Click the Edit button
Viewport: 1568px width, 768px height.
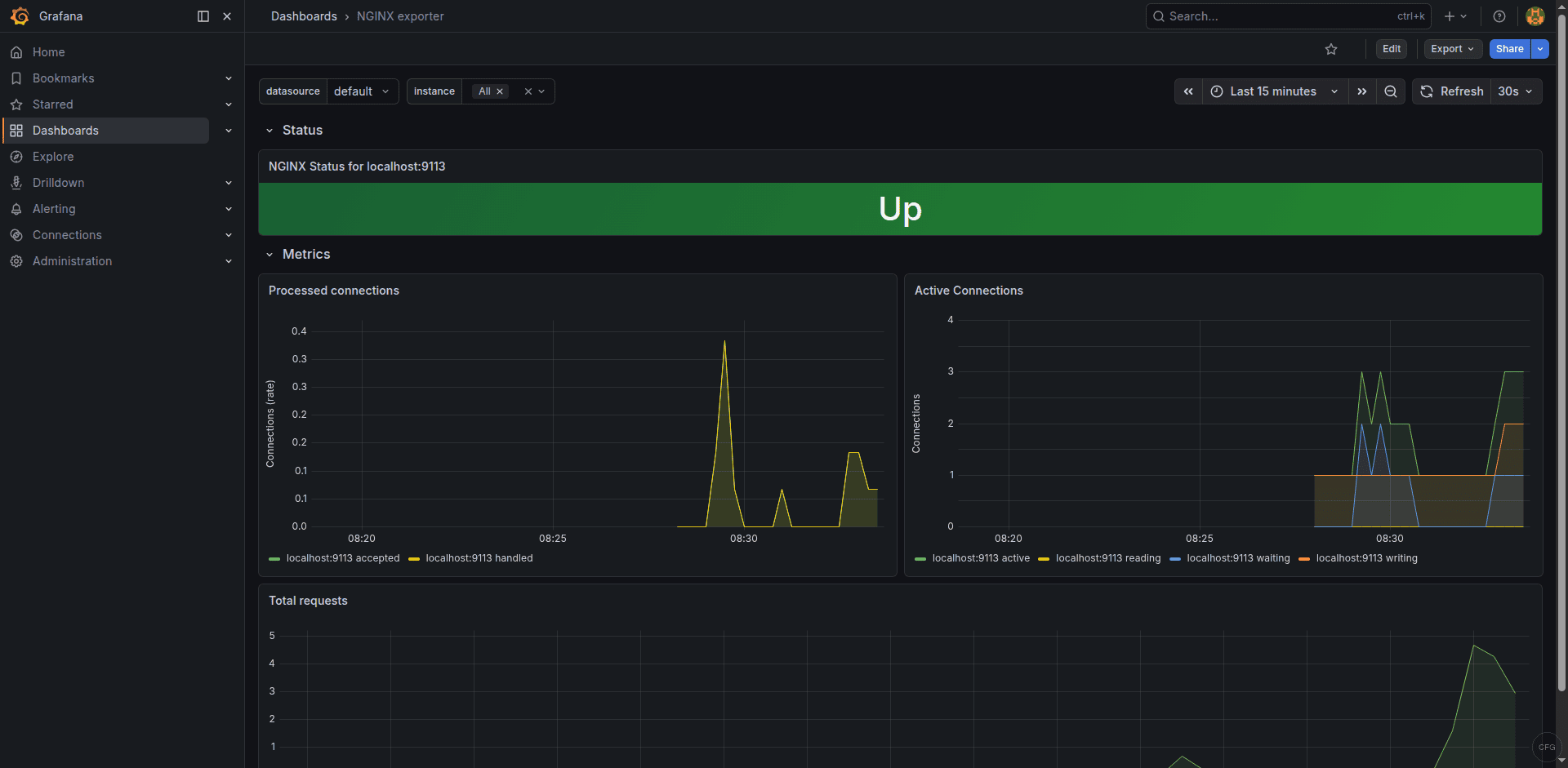(x=1392, y=49)
